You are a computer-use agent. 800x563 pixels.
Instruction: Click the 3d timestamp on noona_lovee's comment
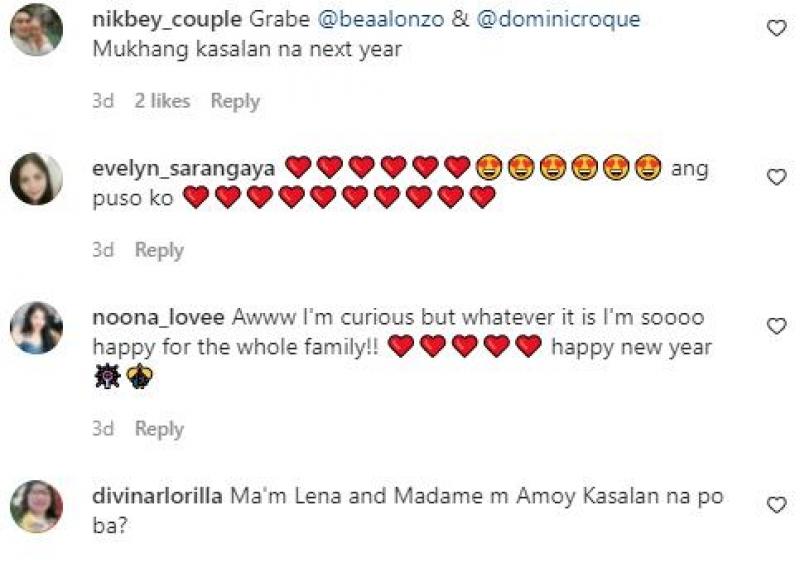click(x=102, y=429)
